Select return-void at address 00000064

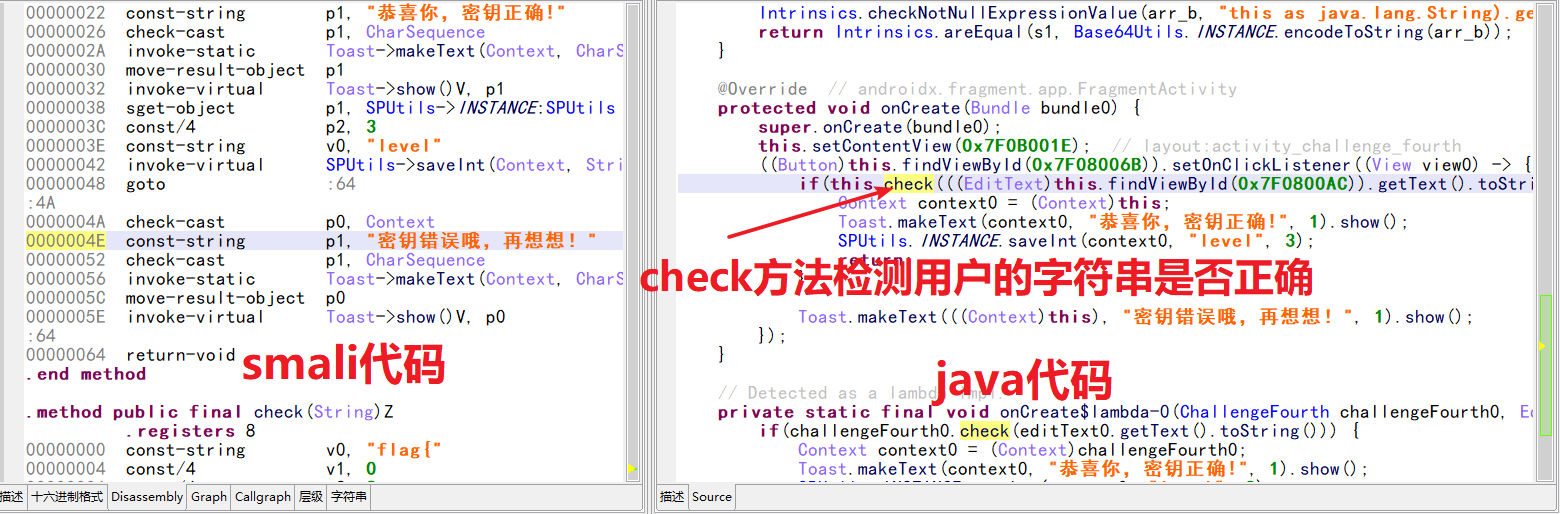[x=181, y=355]
